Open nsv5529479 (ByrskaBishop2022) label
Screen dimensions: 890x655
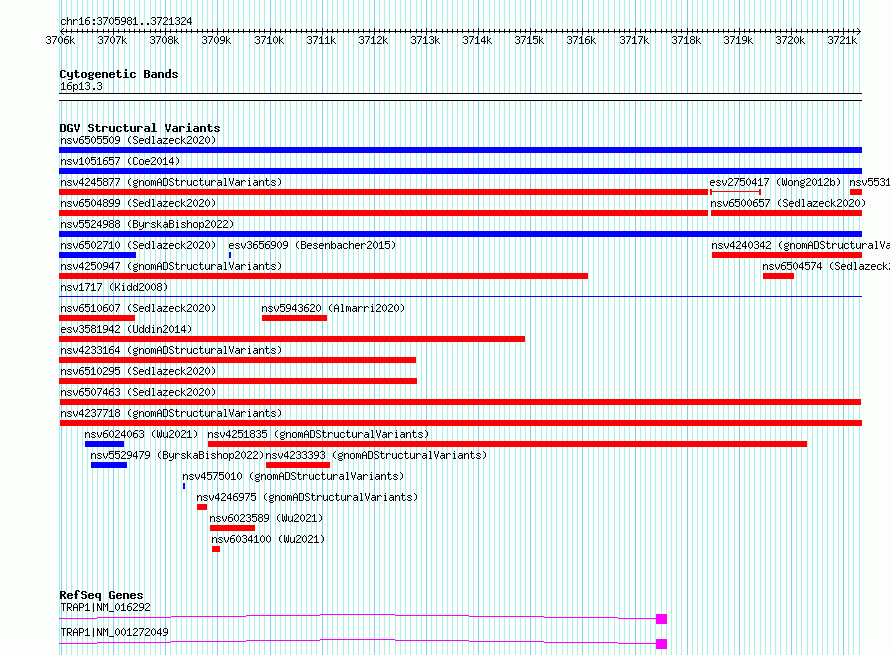pyautogui.click(x=177, y=455)
